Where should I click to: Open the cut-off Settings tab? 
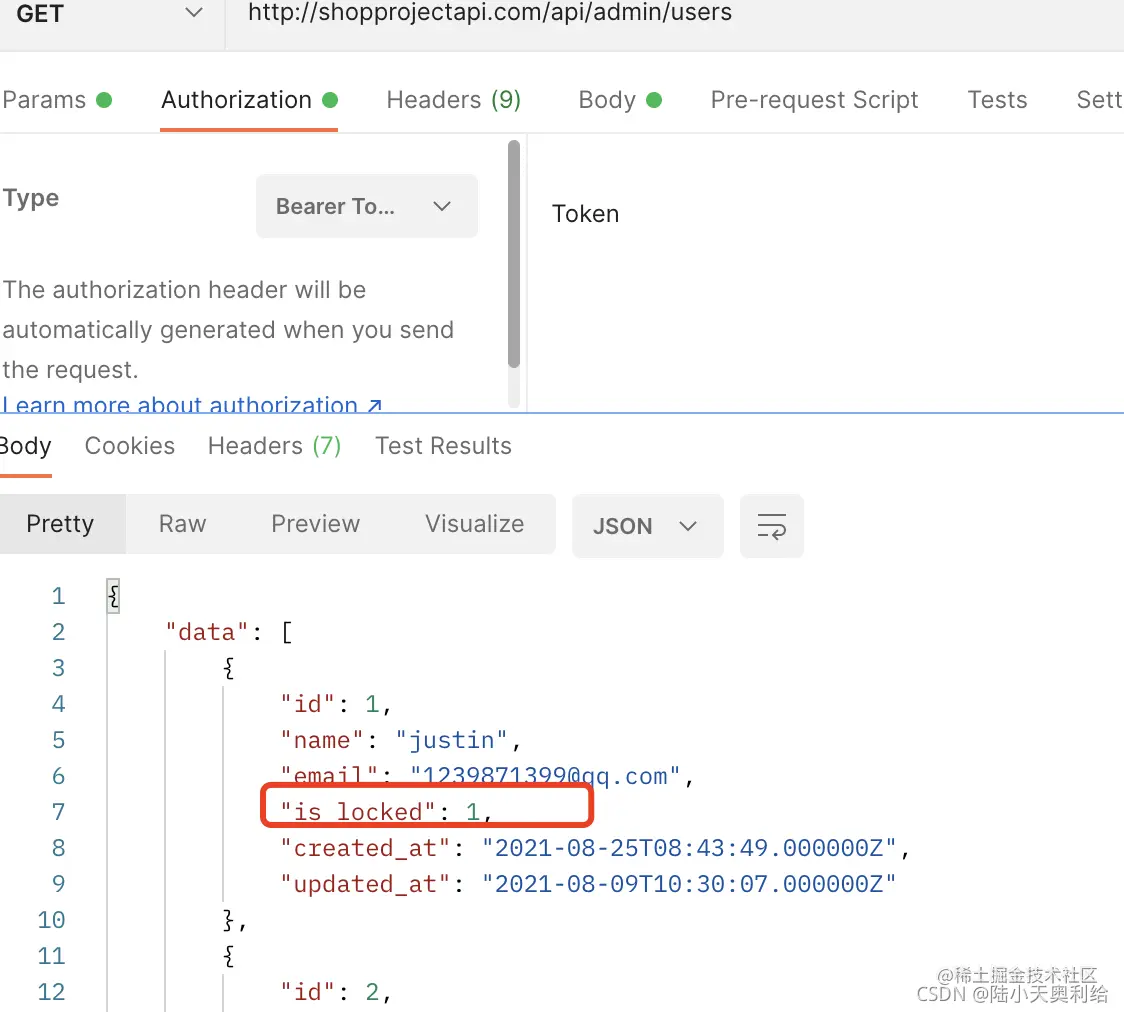(x=1099, y=100)
